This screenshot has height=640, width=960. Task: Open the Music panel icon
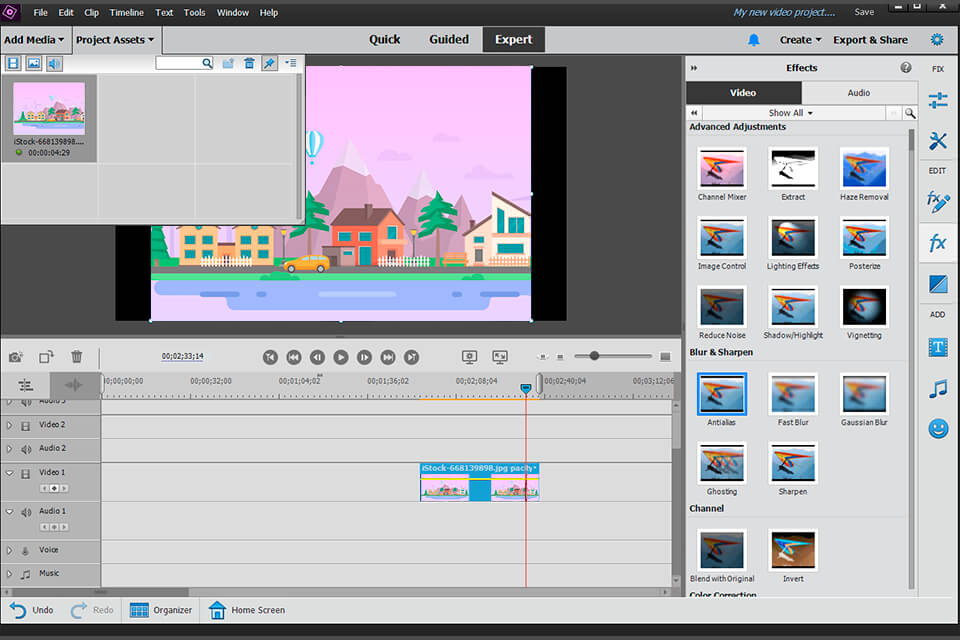coord(938,388)
